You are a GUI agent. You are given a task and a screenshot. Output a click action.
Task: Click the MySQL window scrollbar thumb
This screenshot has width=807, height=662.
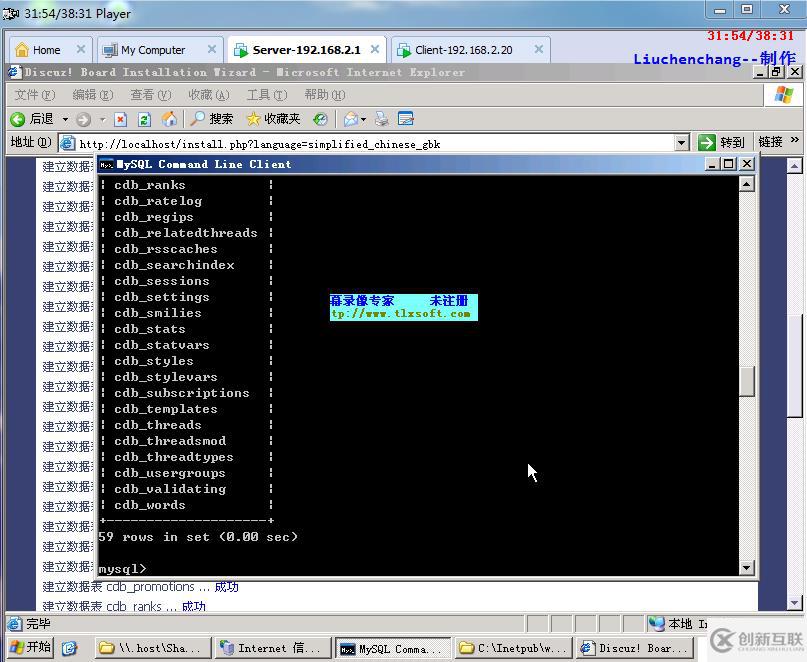coord(747,381)
